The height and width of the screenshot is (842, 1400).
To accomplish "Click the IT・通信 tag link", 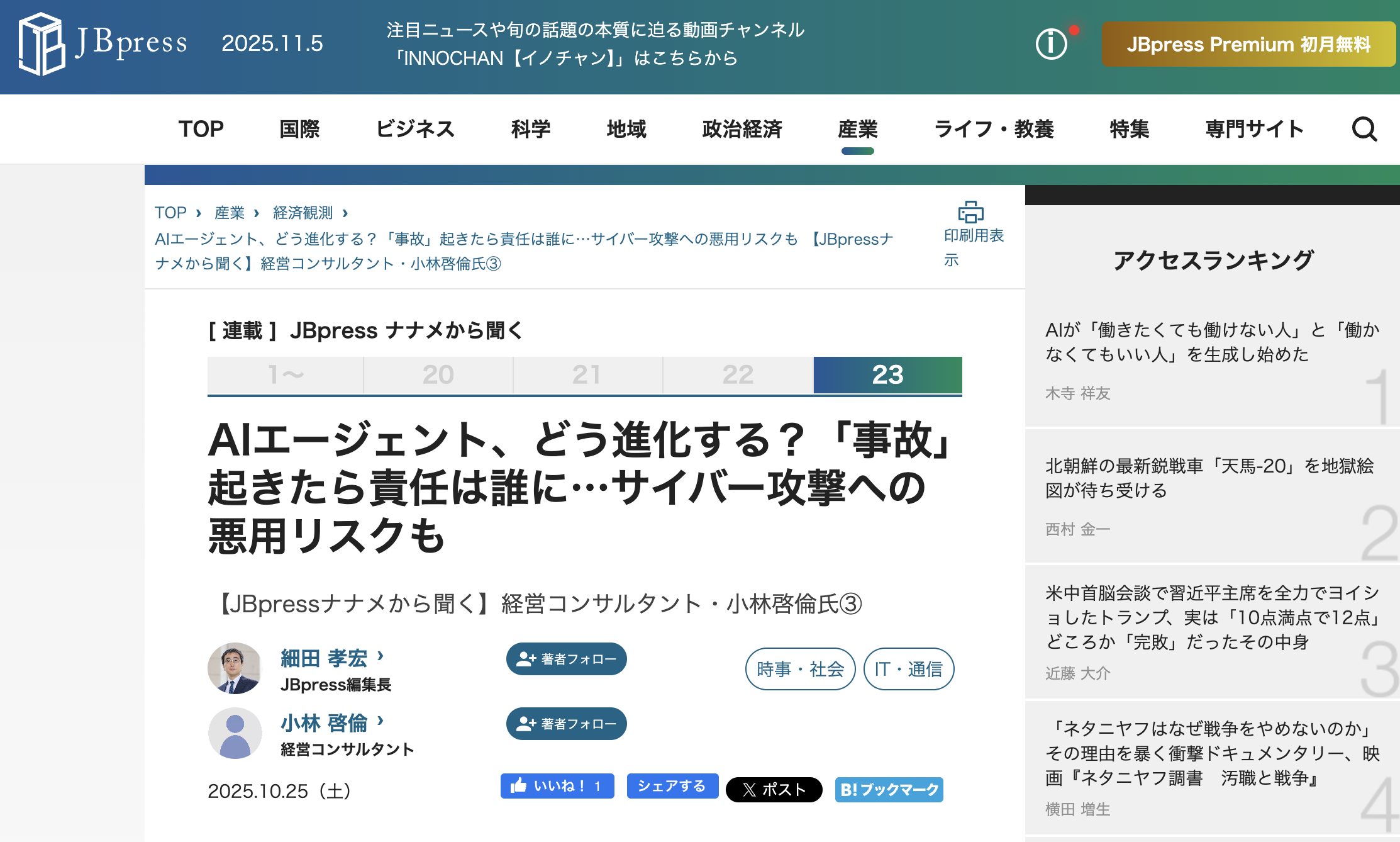I will point(908,669).
